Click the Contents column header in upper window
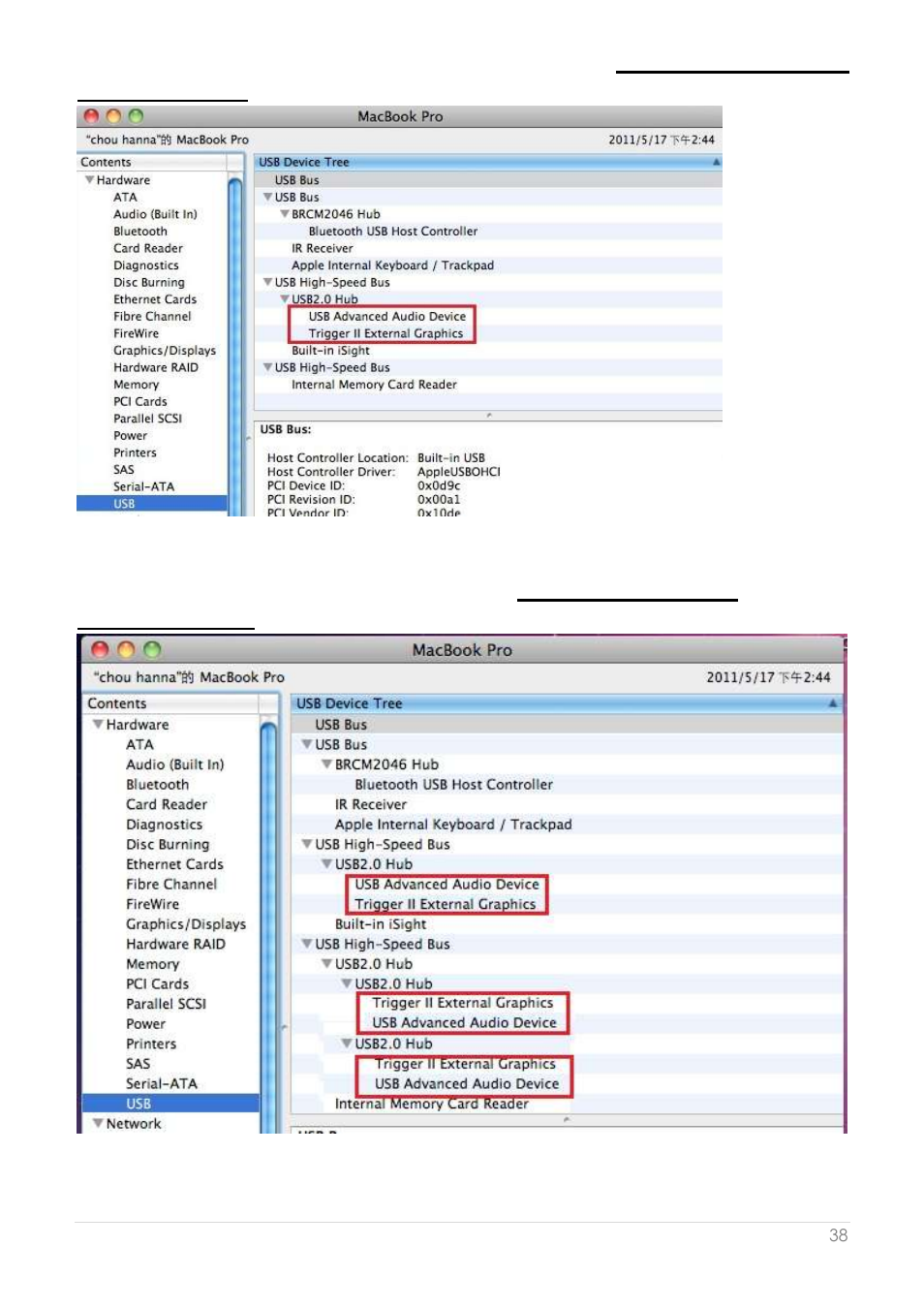 click(x=152, y=163)
